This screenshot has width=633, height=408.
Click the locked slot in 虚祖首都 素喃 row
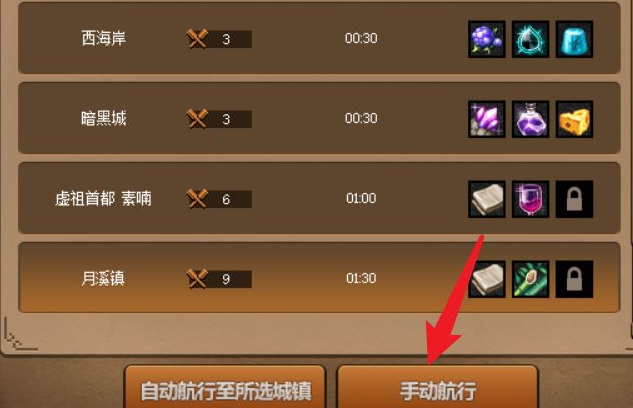pyautogui.click(x=574, y=199)
